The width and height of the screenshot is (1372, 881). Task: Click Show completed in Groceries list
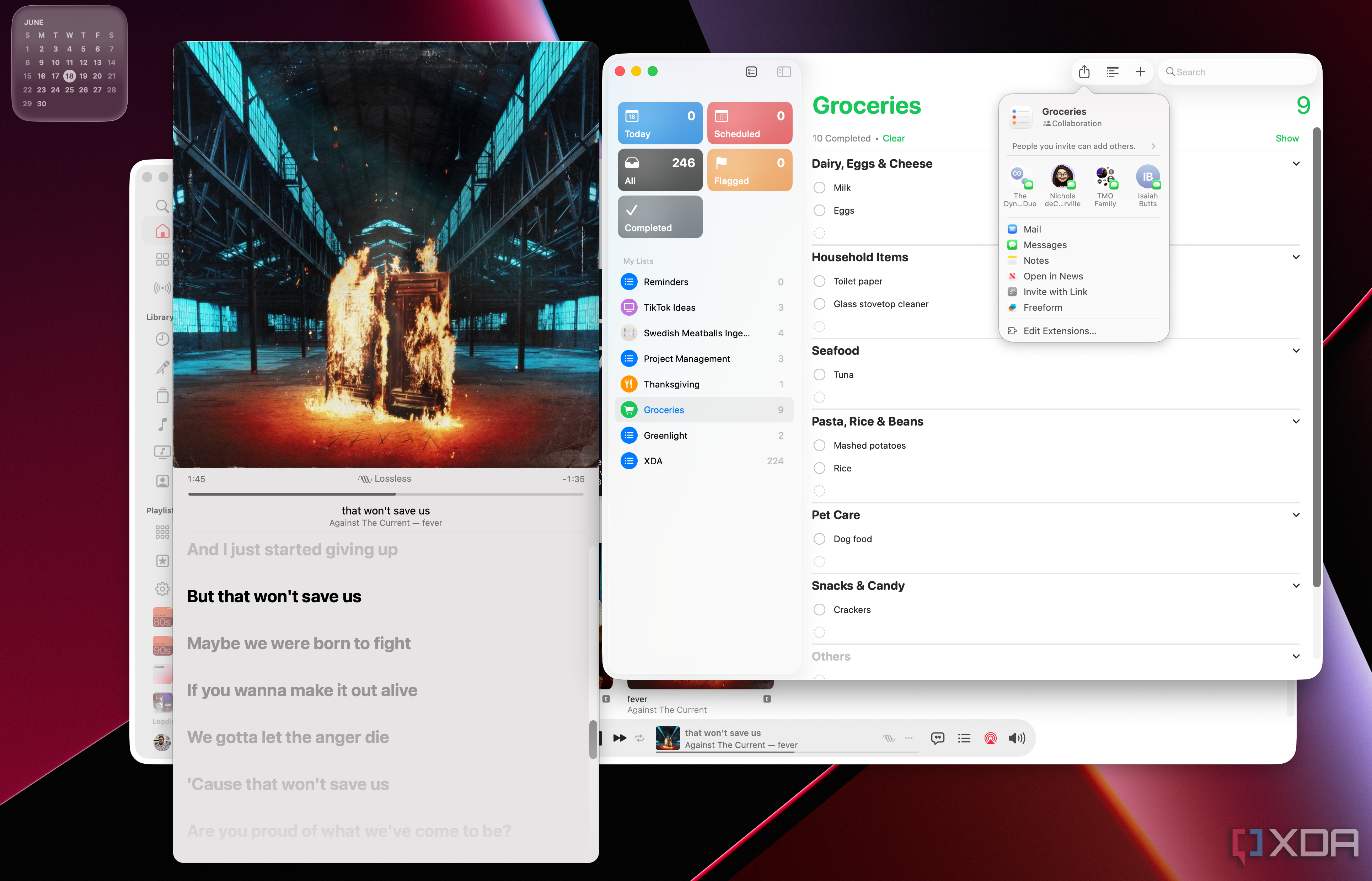tap(1287, 138)
